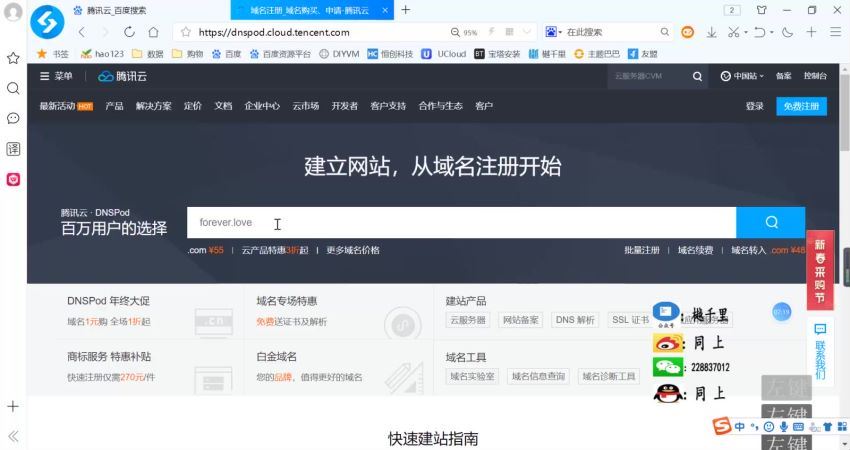The width and height of the screenshot is (850, 450).
Task: Close the active 域名注册 tab
Action: point(385,10)
